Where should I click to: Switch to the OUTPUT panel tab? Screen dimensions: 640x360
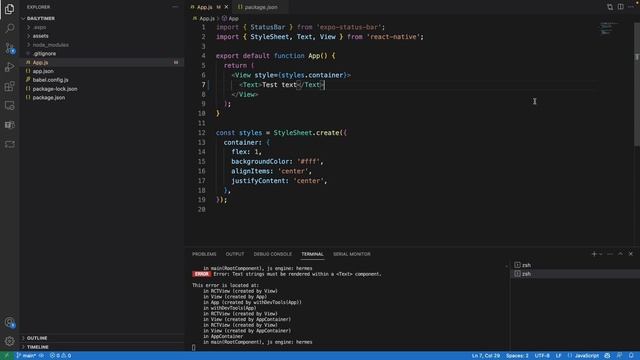[235, 254]
